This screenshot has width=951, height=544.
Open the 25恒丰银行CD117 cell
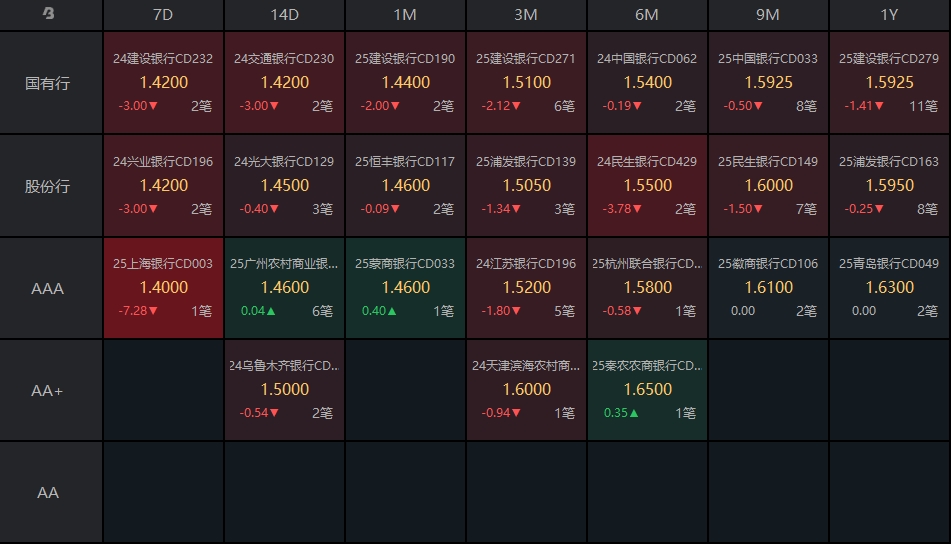(x=405, y=186)
